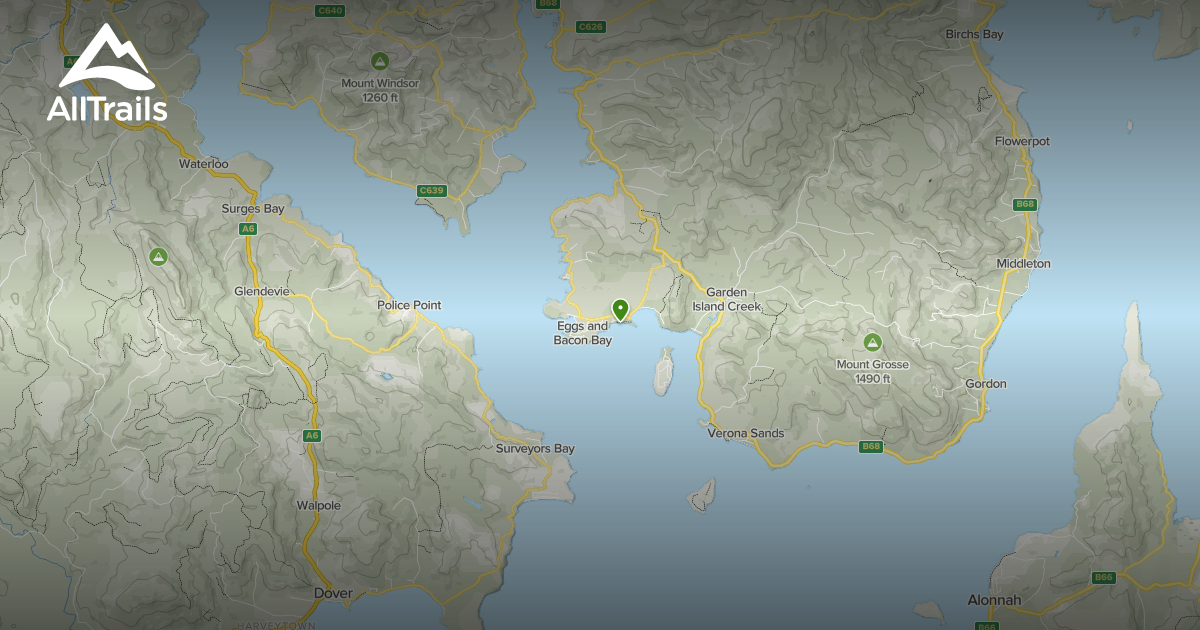Click the B68 shield below Flowerpot
This screenshot has width=1200, height=630.
click(x=1024, y=204)
